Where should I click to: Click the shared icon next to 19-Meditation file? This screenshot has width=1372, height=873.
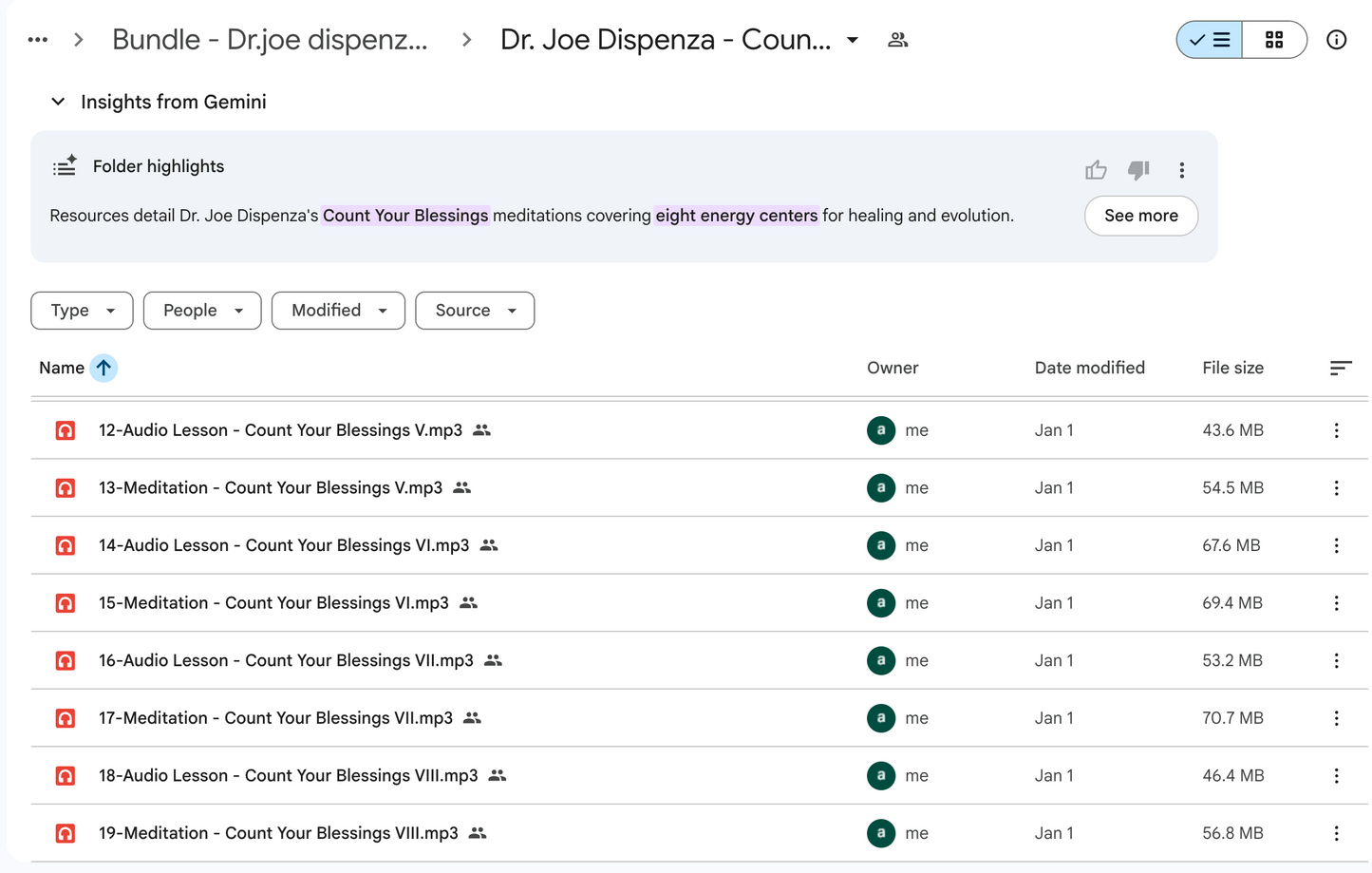[x=478, y=833]
